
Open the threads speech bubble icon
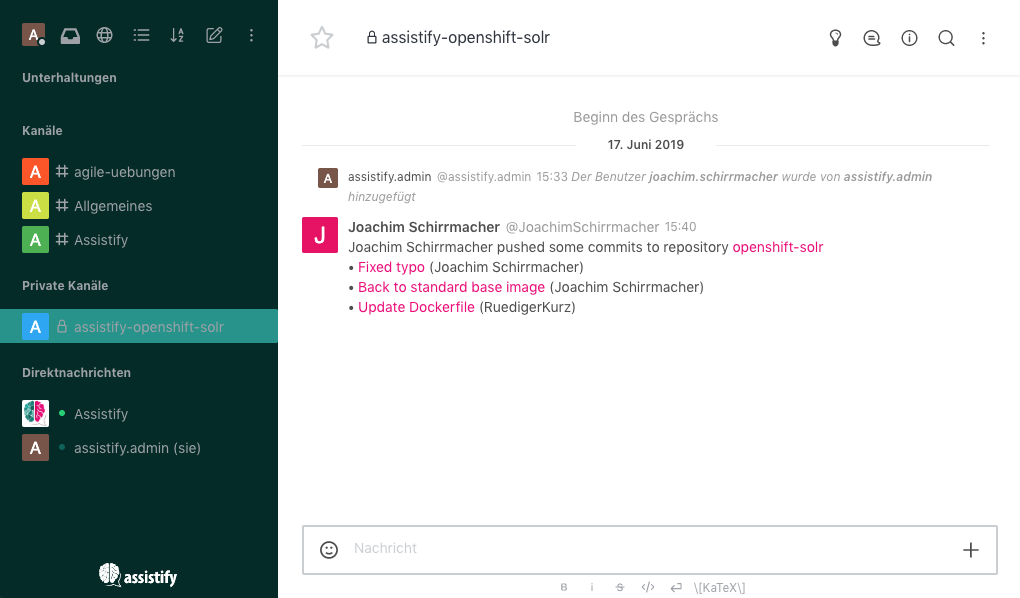(x=872, y=38)
